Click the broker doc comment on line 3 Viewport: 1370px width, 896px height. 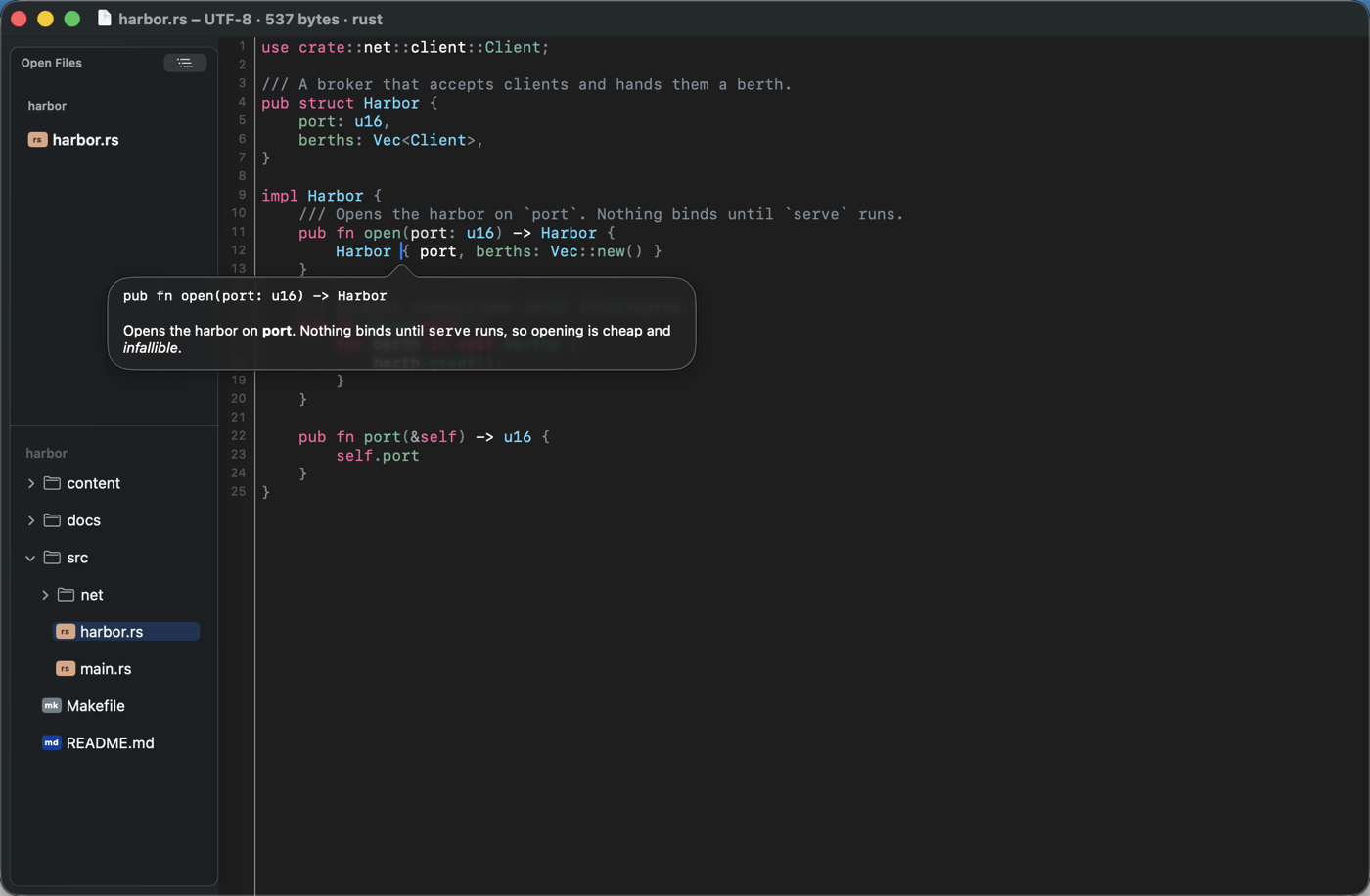526,84
